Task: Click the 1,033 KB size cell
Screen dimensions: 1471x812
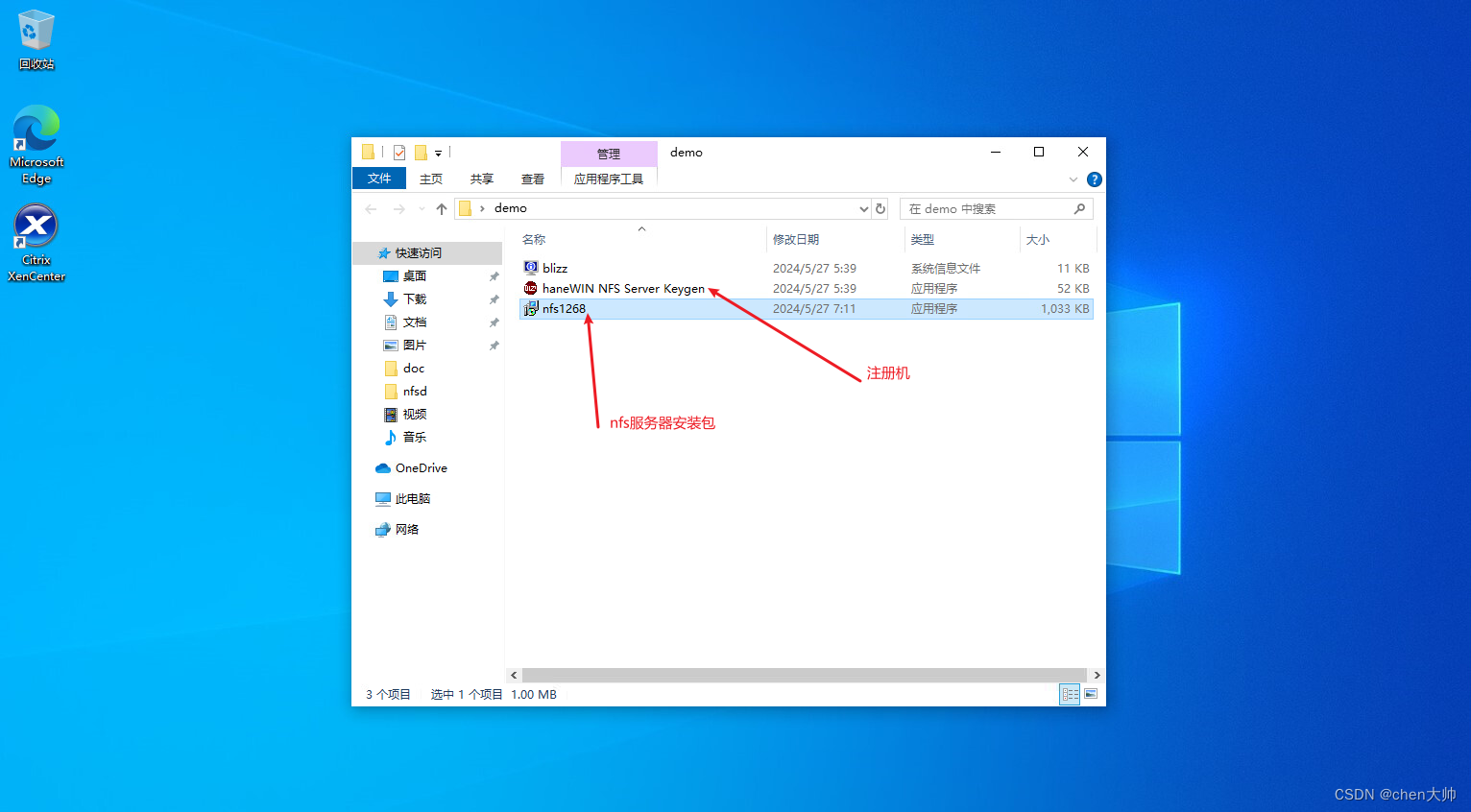Action: [1065, 309]
